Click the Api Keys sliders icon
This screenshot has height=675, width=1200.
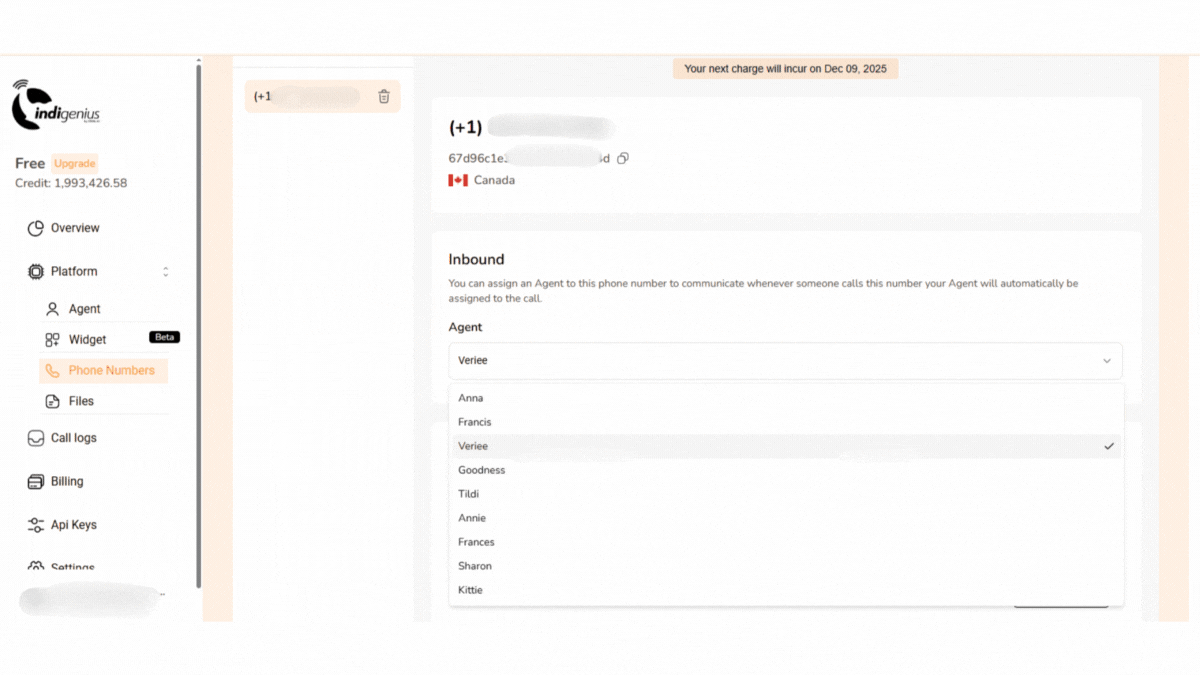click(x=36, y=525)
